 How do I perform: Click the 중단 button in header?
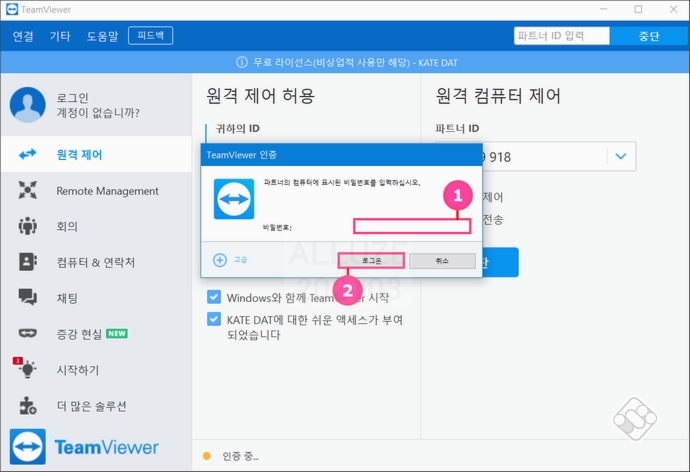[649, 36]
